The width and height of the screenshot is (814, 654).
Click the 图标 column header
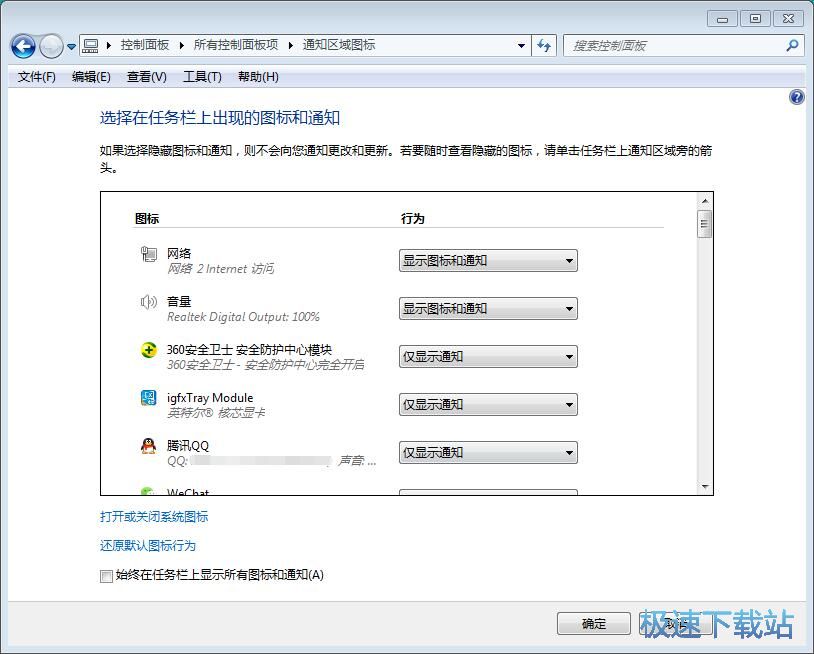tap(147, 219)
